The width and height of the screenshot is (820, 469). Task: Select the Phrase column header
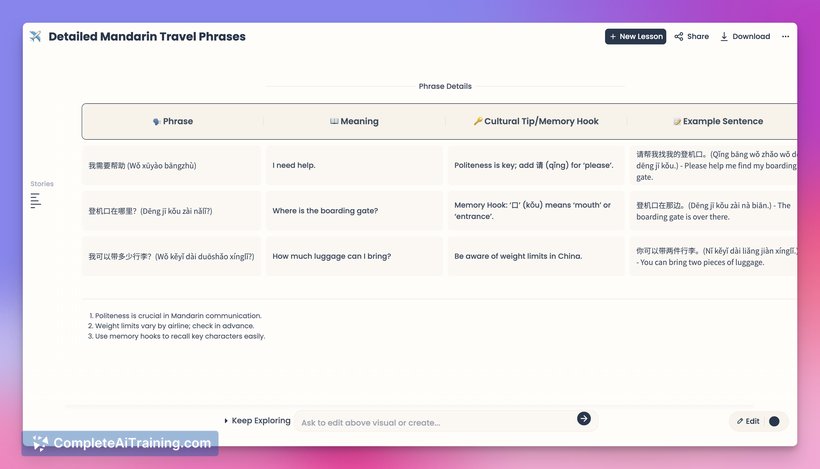[x=172, y=121]
